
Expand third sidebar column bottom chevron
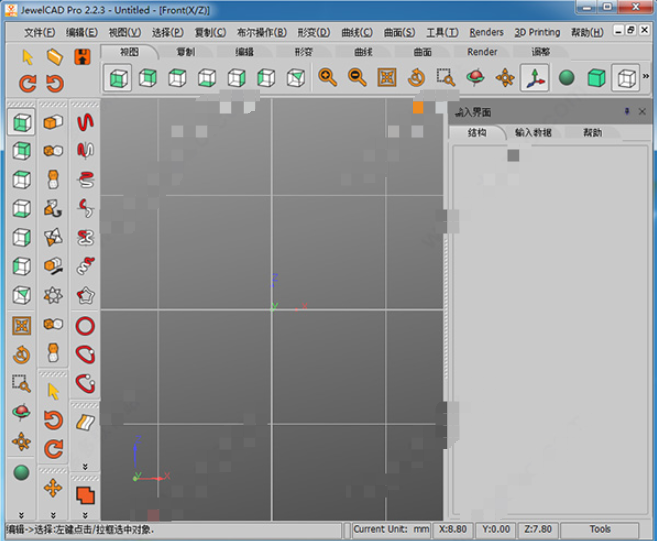85,515
